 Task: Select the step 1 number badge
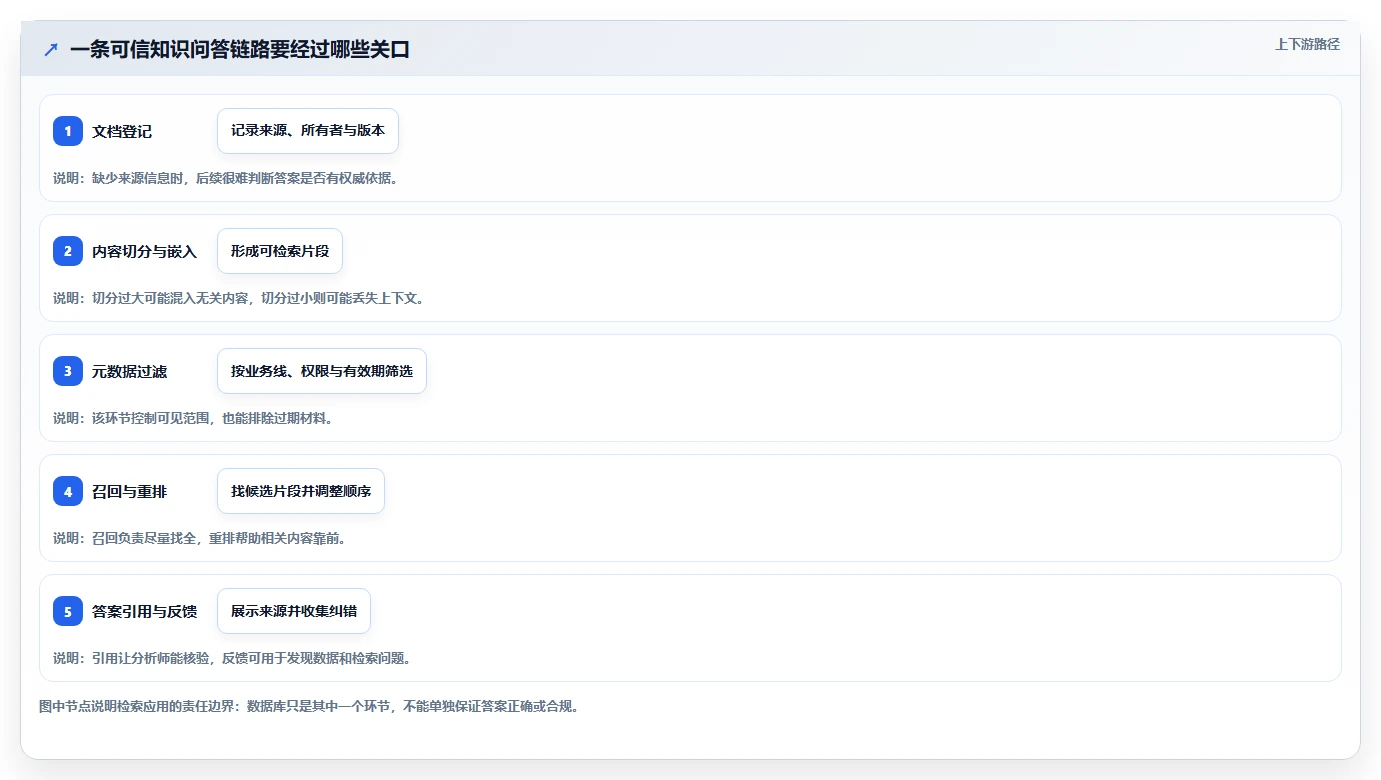tap(68, 131)
